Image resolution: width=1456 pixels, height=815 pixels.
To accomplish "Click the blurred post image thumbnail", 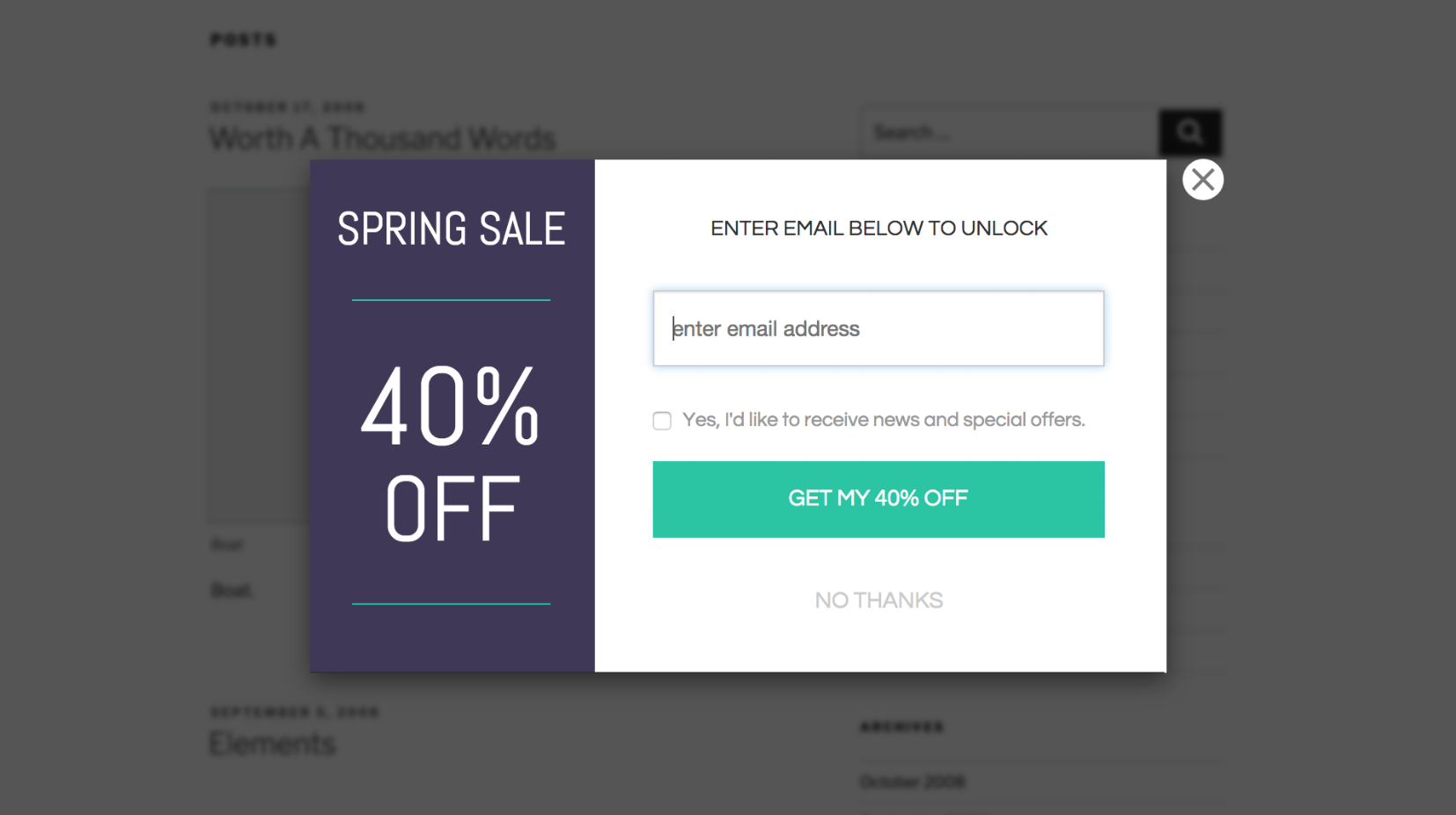I will [259, 352].
